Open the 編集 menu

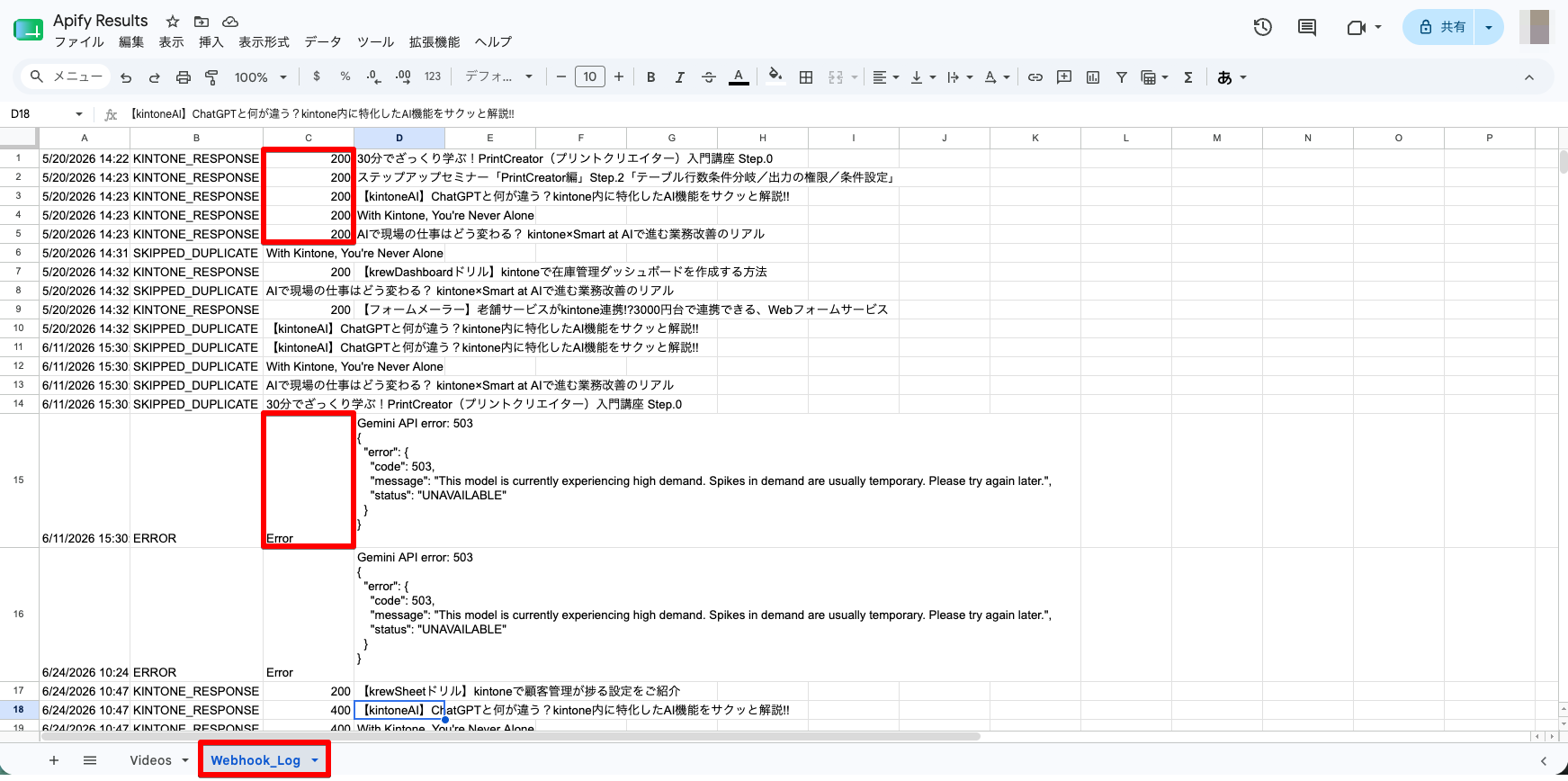pos(131,42)
